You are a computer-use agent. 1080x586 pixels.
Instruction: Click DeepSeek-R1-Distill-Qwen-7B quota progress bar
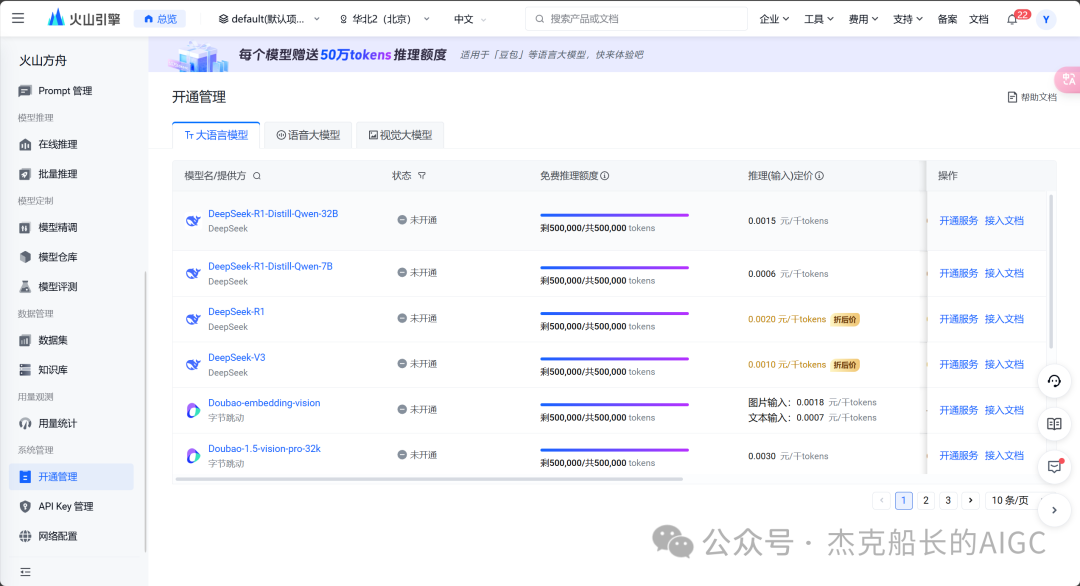[614, 268]
